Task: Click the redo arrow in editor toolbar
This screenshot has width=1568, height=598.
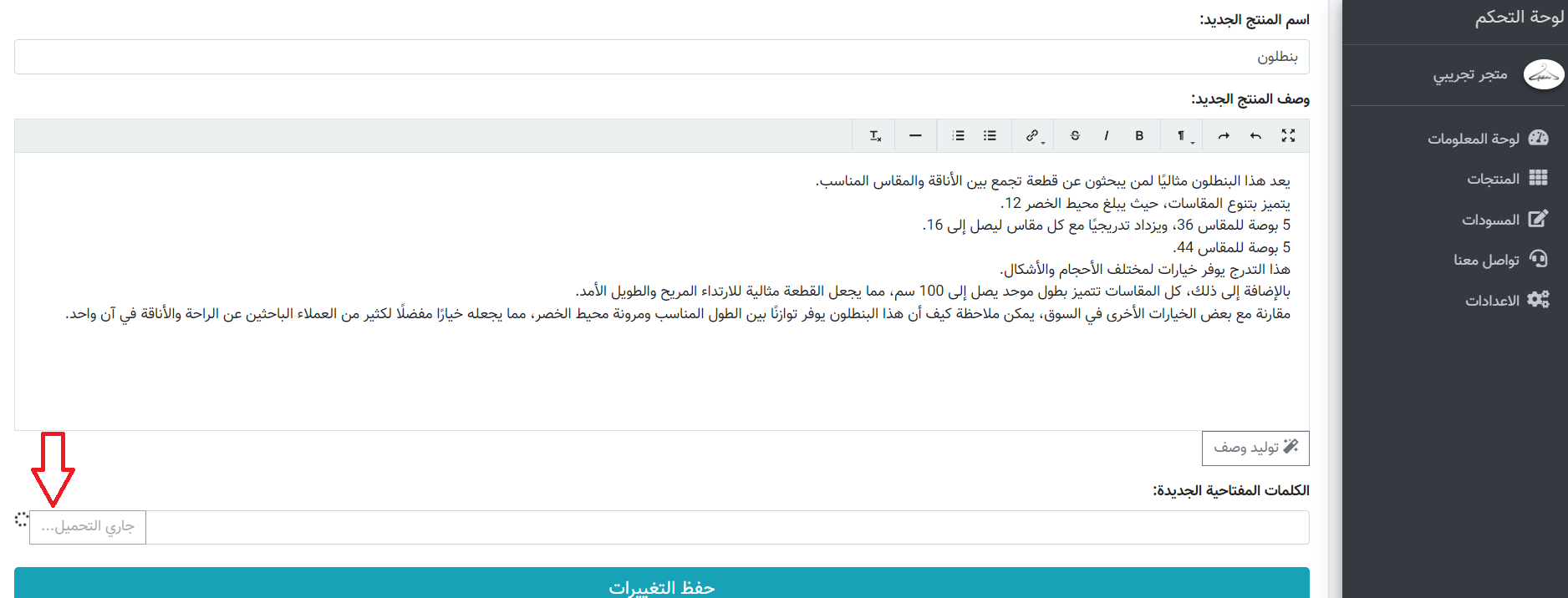Action: click(1224, 135)
